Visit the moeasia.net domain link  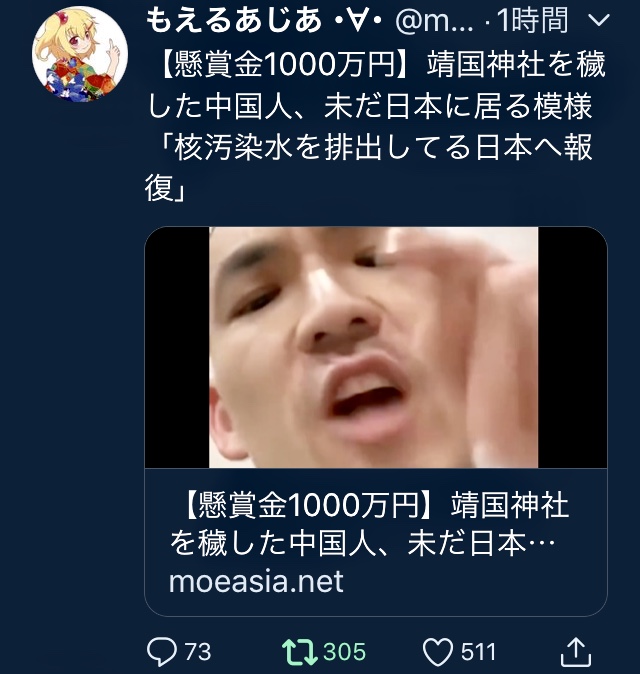pyautogui.click(x=256, y=581)
